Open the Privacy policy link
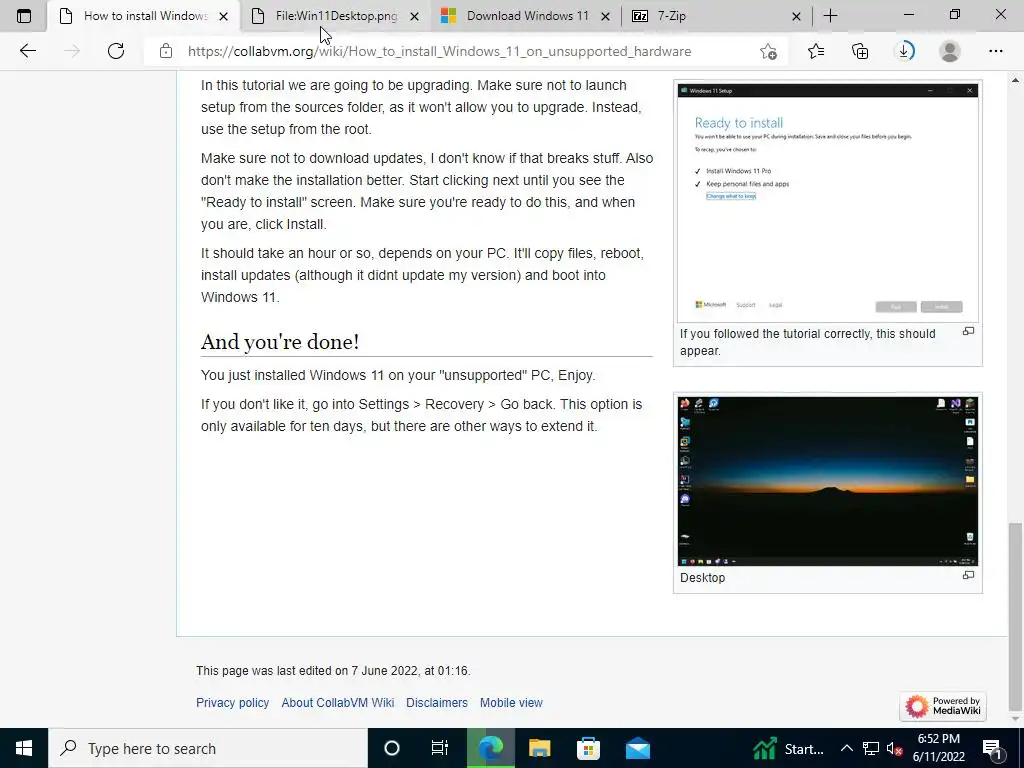 [x=232, y=703]
